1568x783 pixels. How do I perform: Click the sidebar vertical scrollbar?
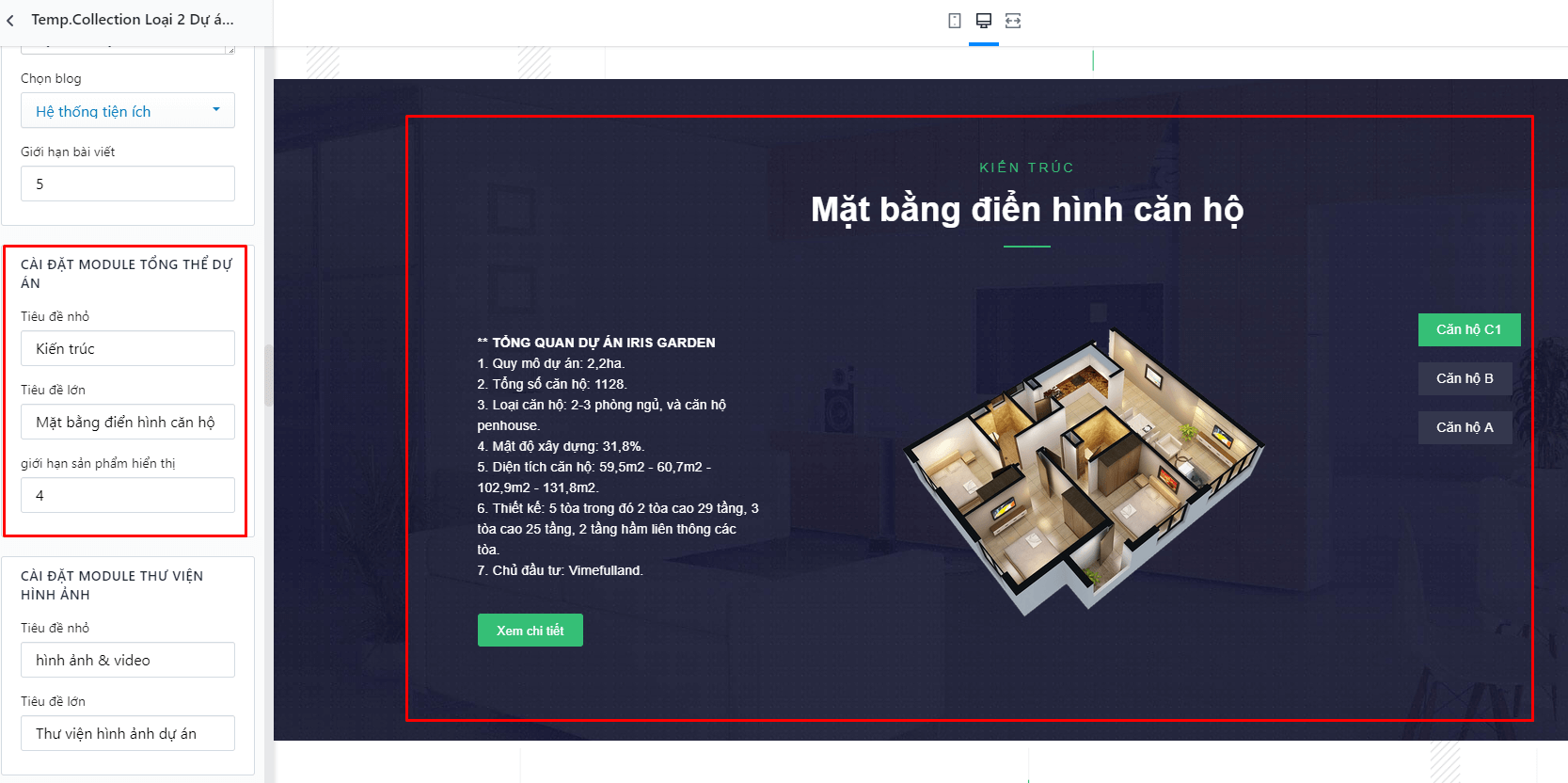pos(268,375)
